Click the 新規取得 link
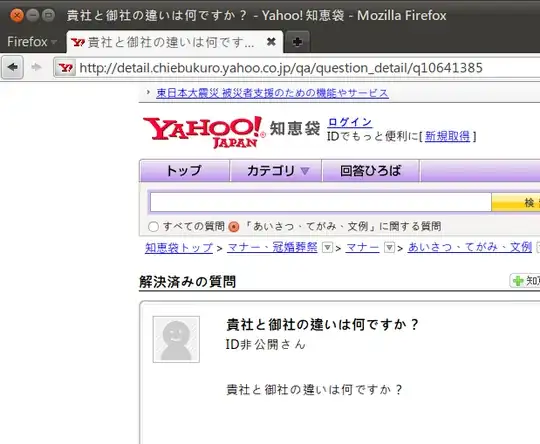This screenshot has height=444, width=540. point(447,136)
